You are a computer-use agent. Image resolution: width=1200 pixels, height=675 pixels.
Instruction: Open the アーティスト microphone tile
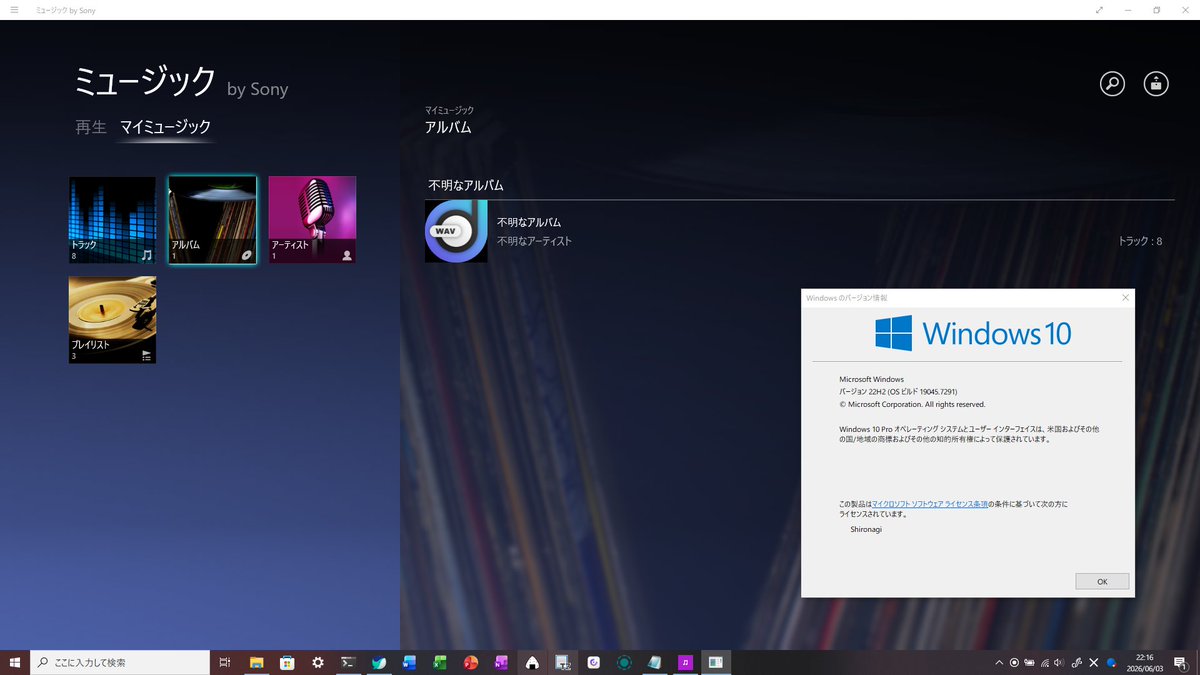[312, 220]
